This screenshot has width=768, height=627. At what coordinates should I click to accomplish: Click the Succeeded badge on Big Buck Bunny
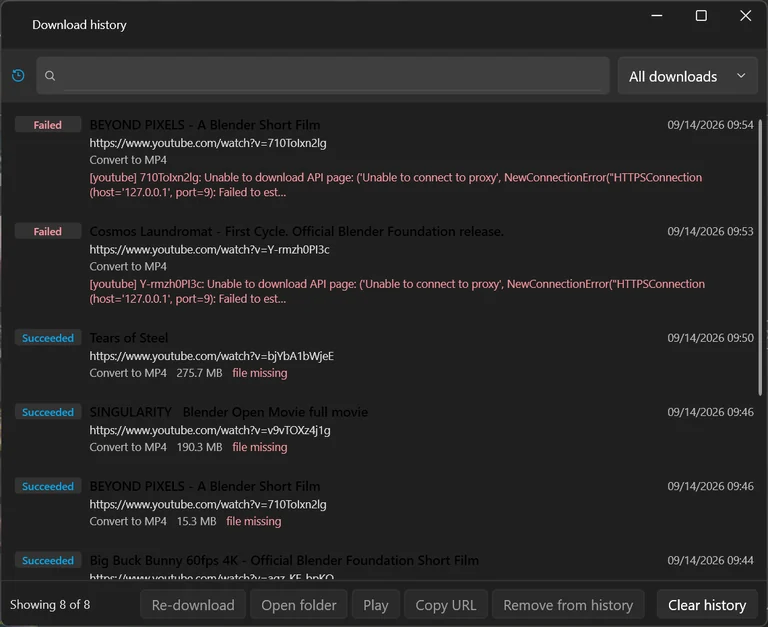(48, 560)
